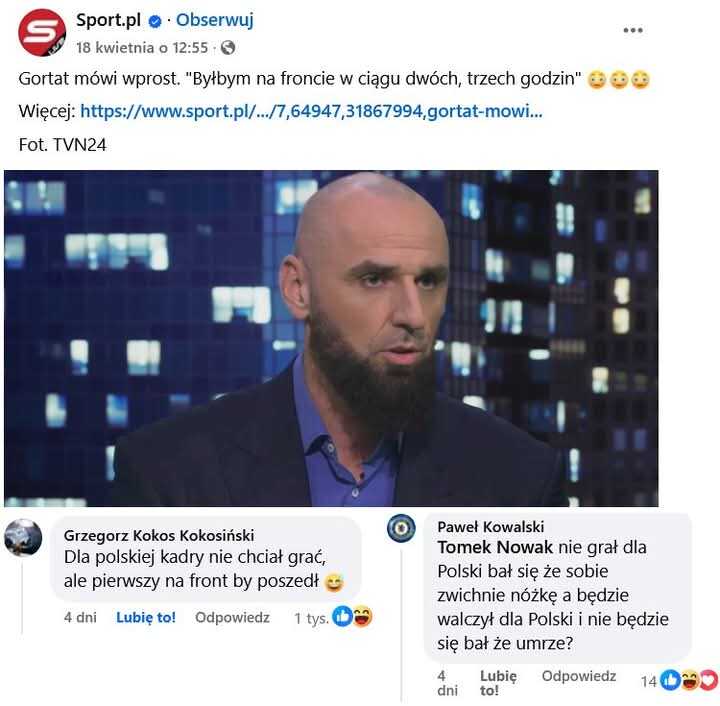Show the 14 reactions on Paweł's reply

click(x=679, y=681)
